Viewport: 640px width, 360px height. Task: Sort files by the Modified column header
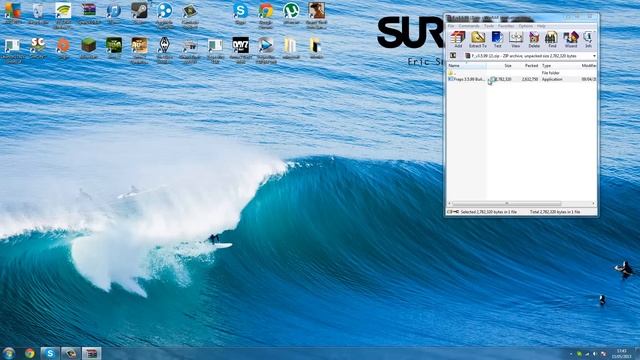588,65
